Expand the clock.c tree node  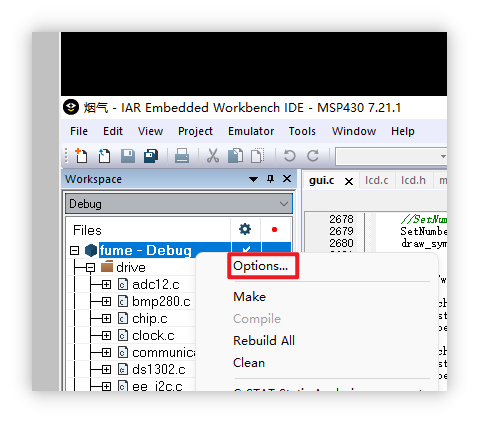[106, 335]
